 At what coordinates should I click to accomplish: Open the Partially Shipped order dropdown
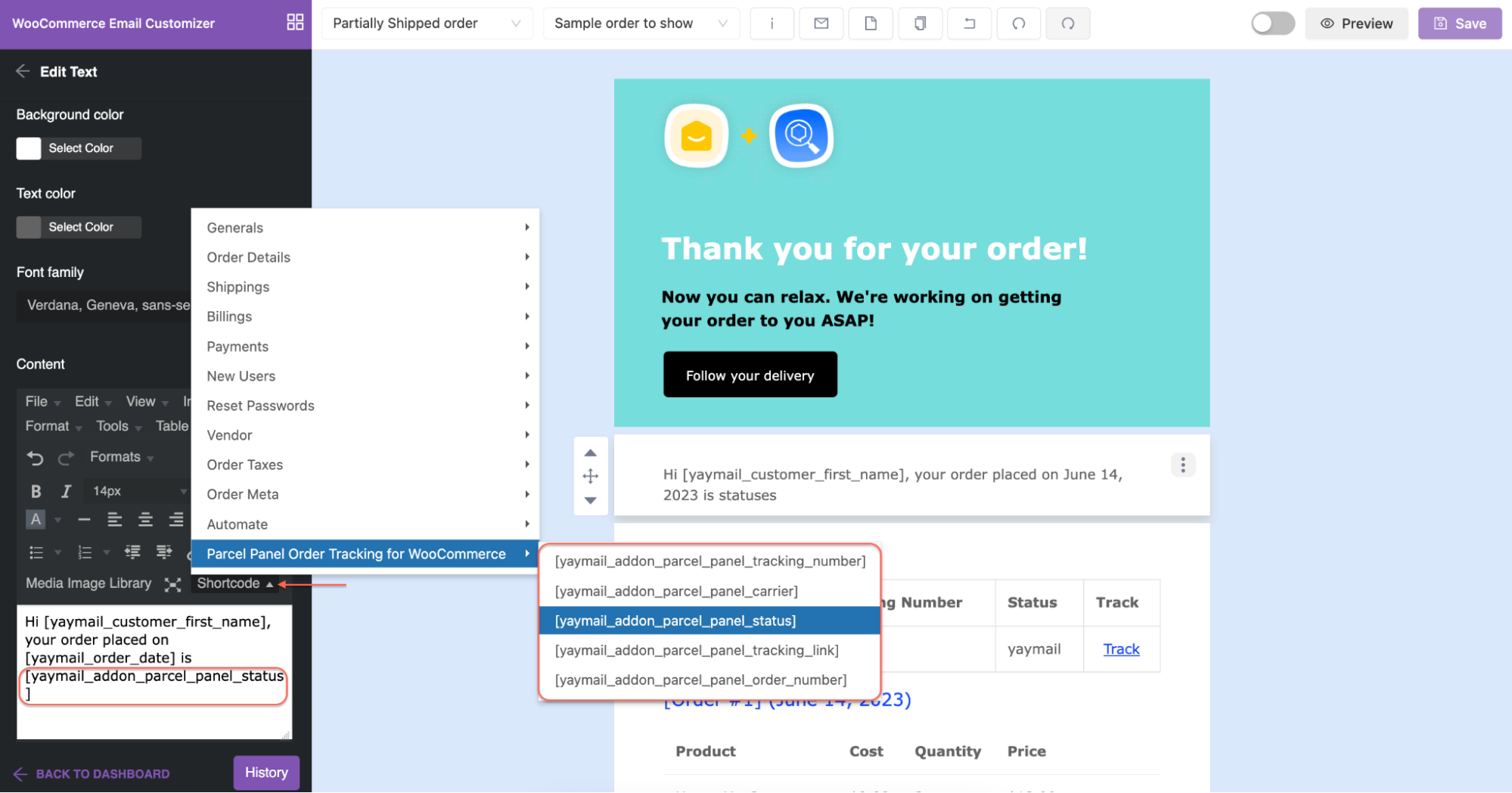[427, 23]
